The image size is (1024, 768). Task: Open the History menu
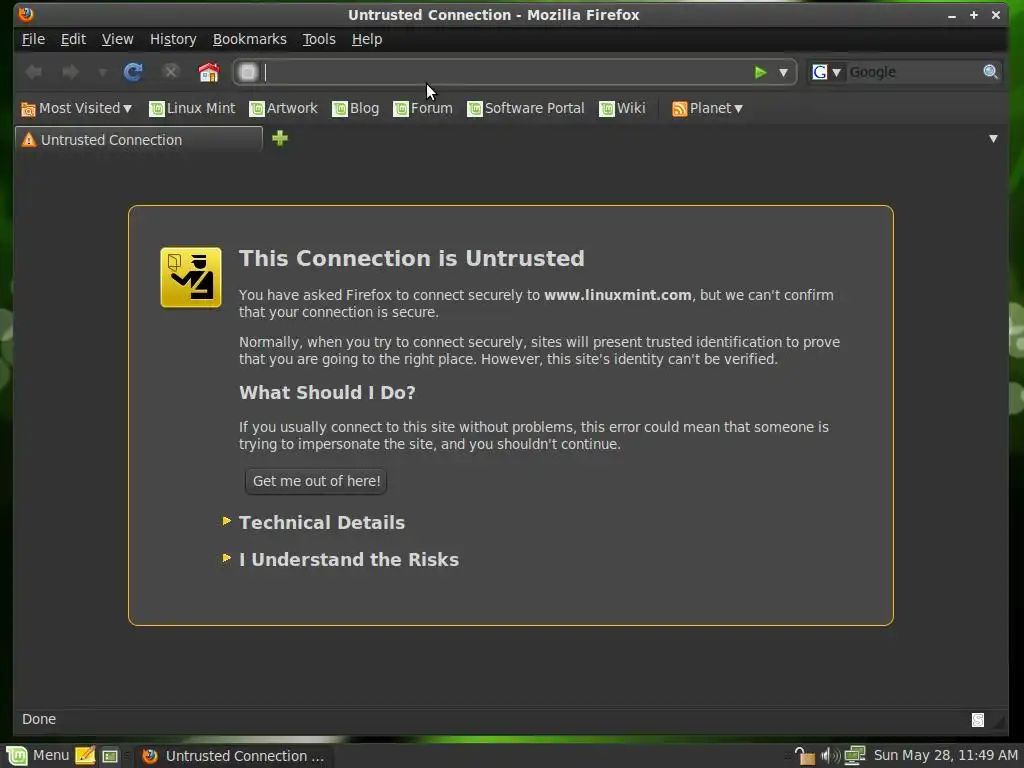click(x=173, y=39)
